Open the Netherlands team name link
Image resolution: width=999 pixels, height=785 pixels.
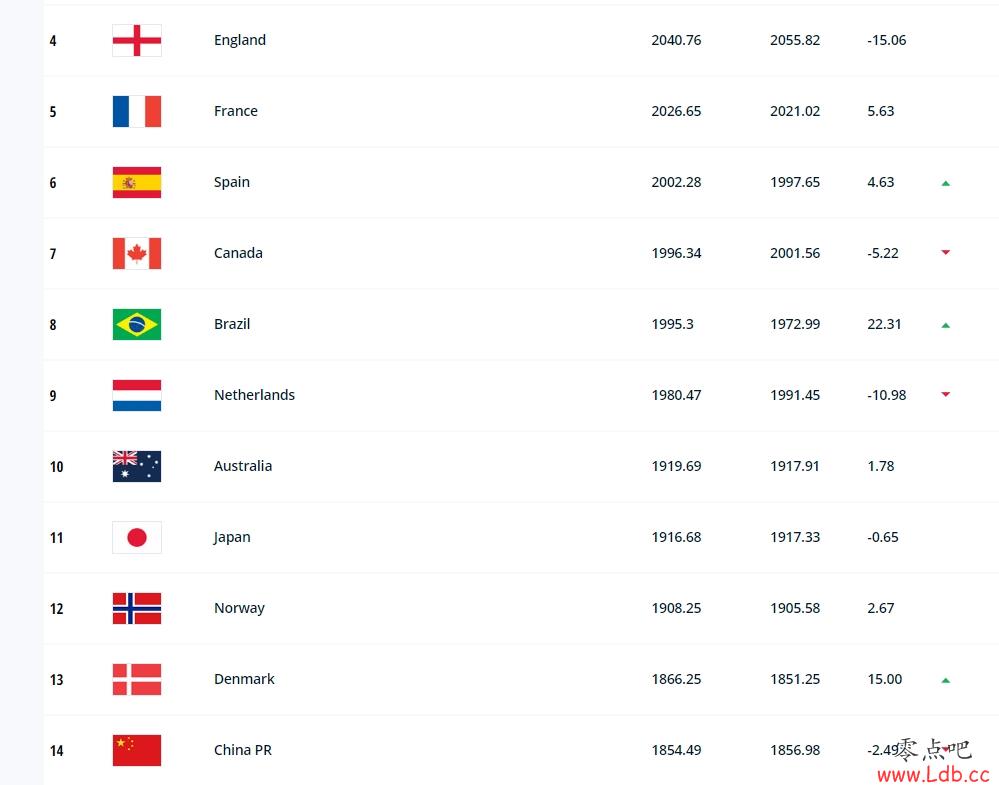pos(254,395)
